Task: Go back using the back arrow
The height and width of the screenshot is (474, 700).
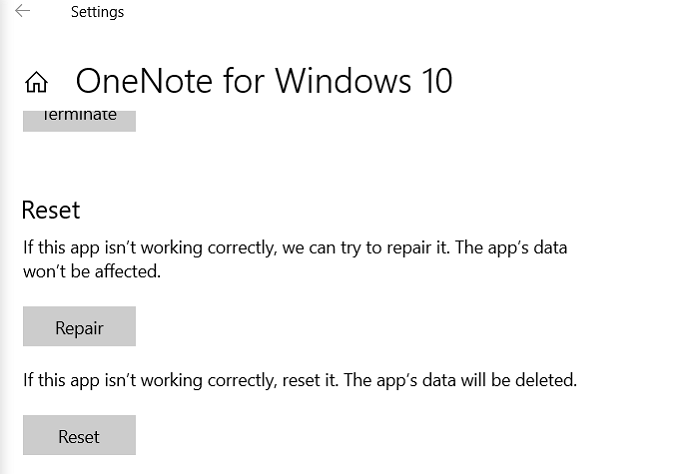Action: (x=22, y=12)
